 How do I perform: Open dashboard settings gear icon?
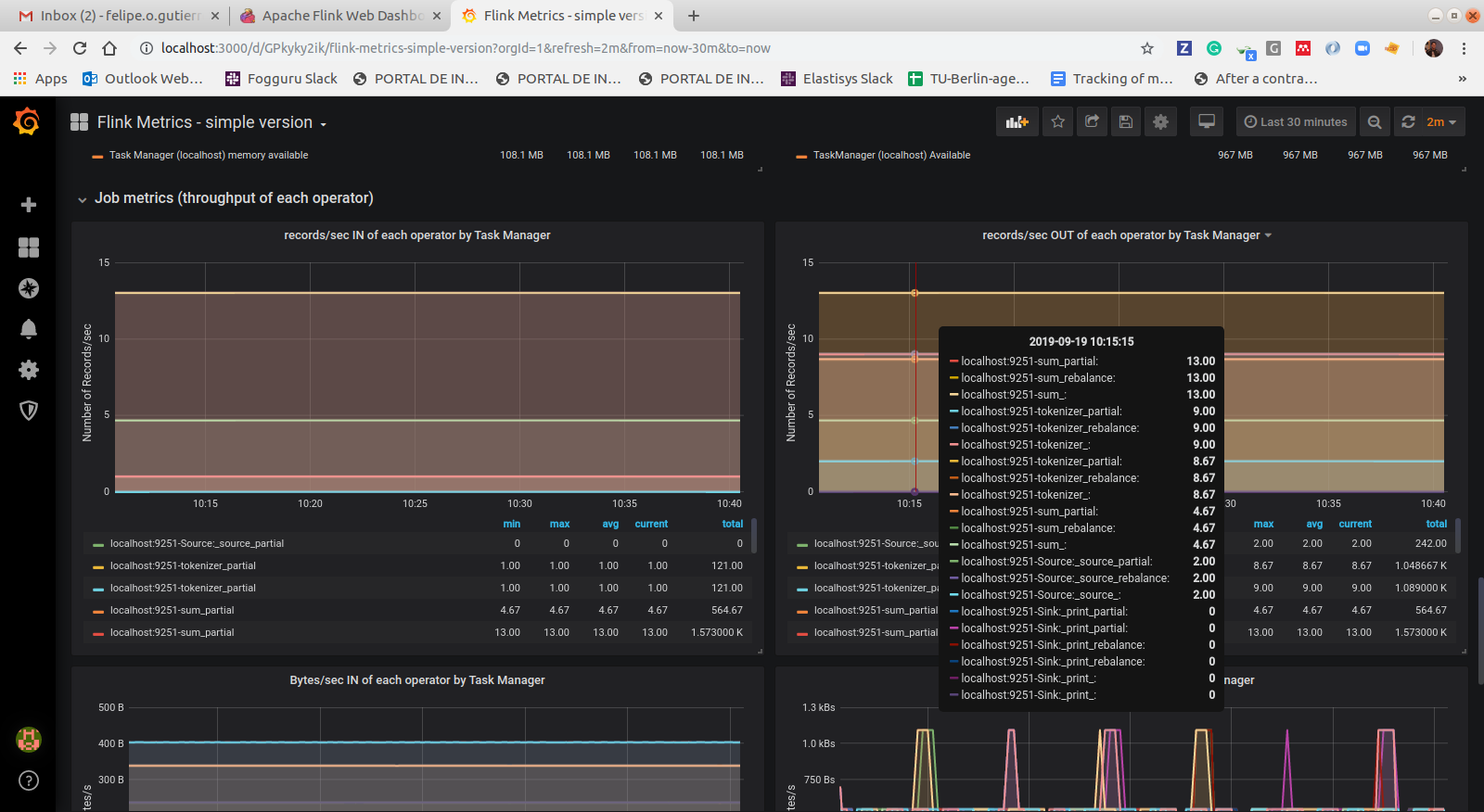(1160, 122)
